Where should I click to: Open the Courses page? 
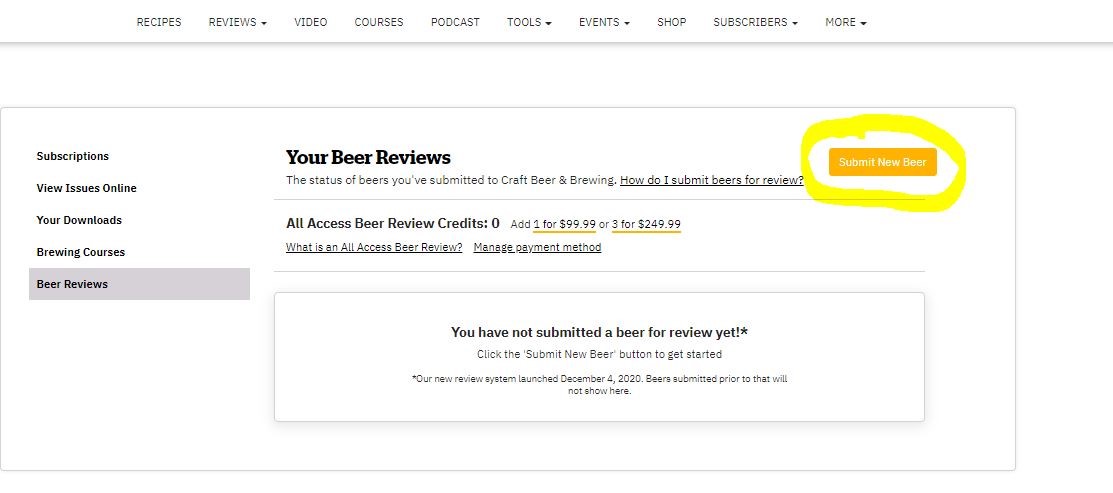(379, 22)
